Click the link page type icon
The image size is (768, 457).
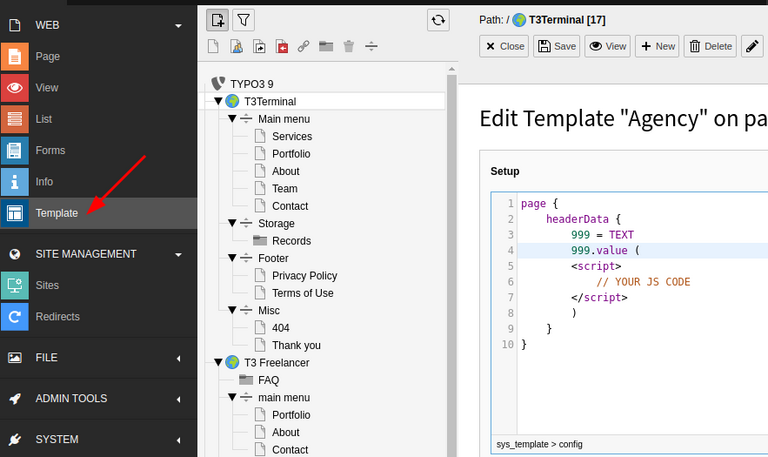coord(303,46)
